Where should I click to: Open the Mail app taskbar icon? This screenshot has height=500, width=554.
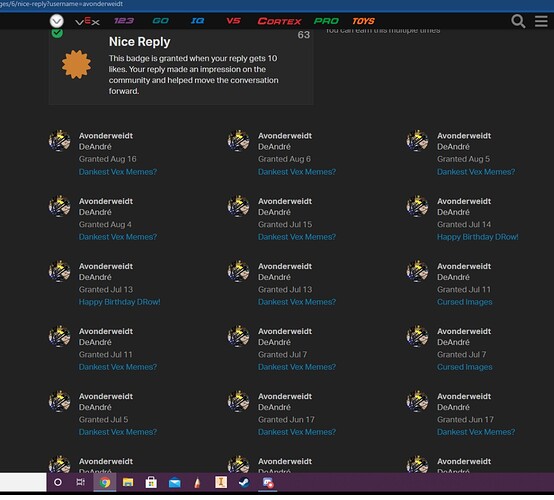click(175, 483)
